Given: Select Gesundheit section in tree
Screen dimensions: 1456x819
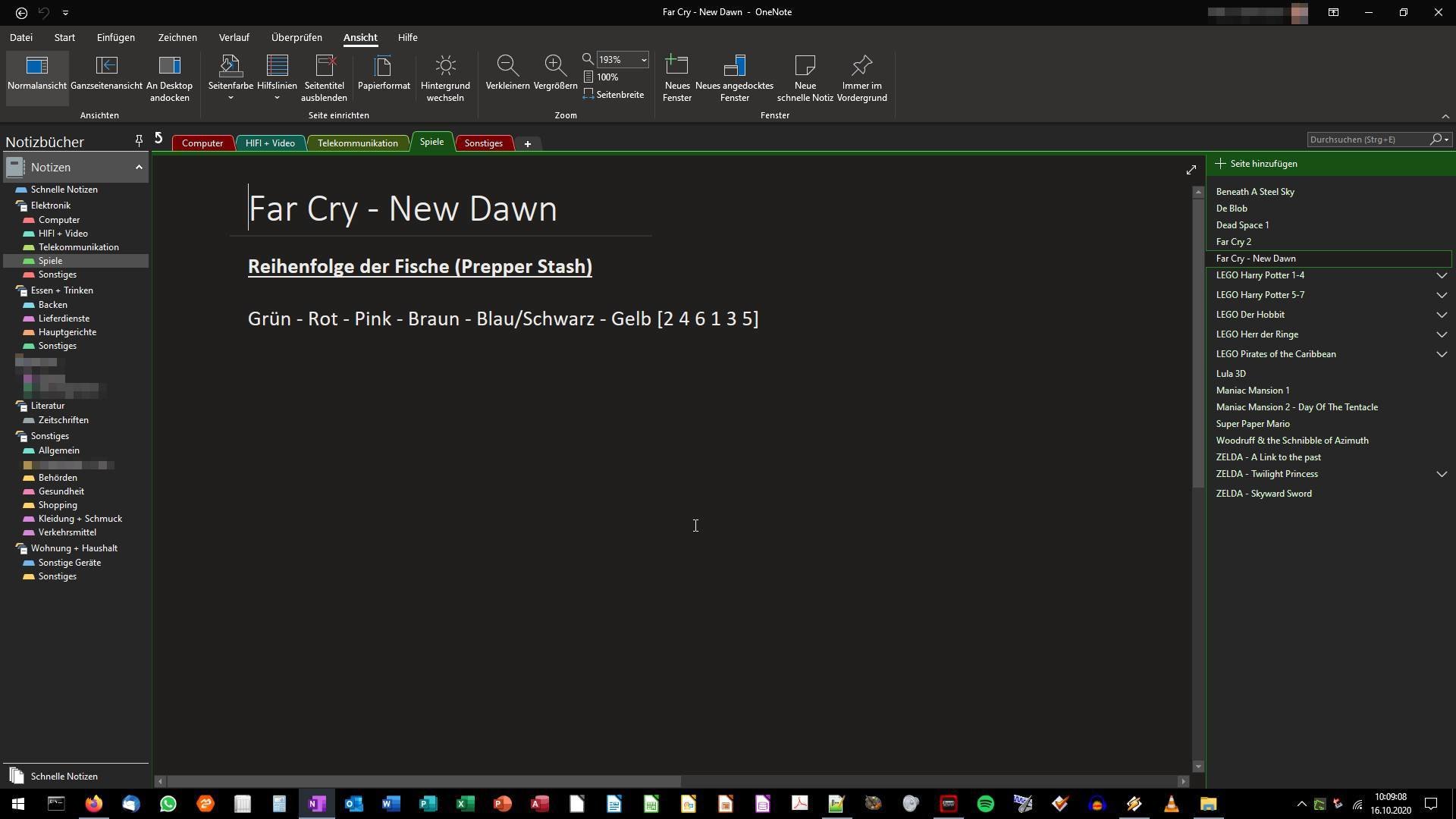Looking at the screenshot, I should tap(61, 491).
